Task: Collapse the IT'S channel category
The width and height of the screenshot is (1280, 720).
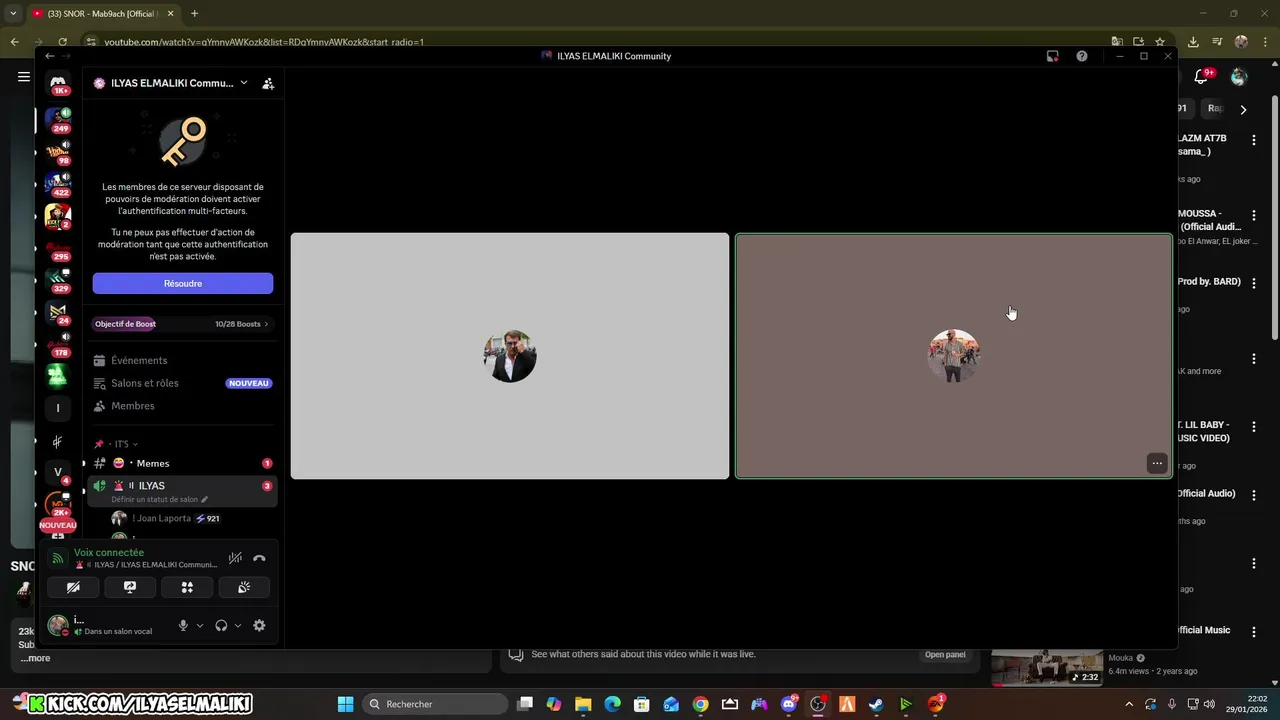Action: (124, 444)
